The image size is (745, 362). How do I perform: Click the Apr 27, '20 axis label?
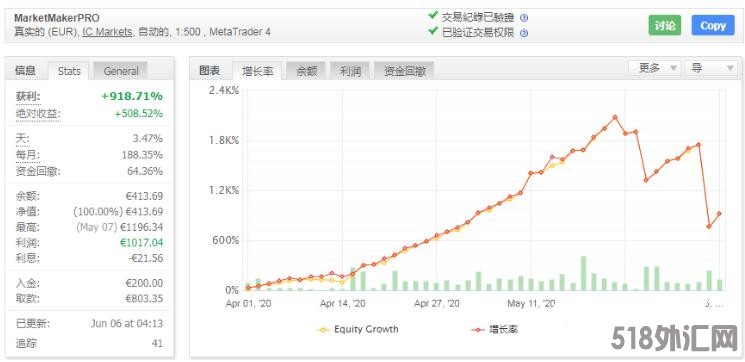437,304
